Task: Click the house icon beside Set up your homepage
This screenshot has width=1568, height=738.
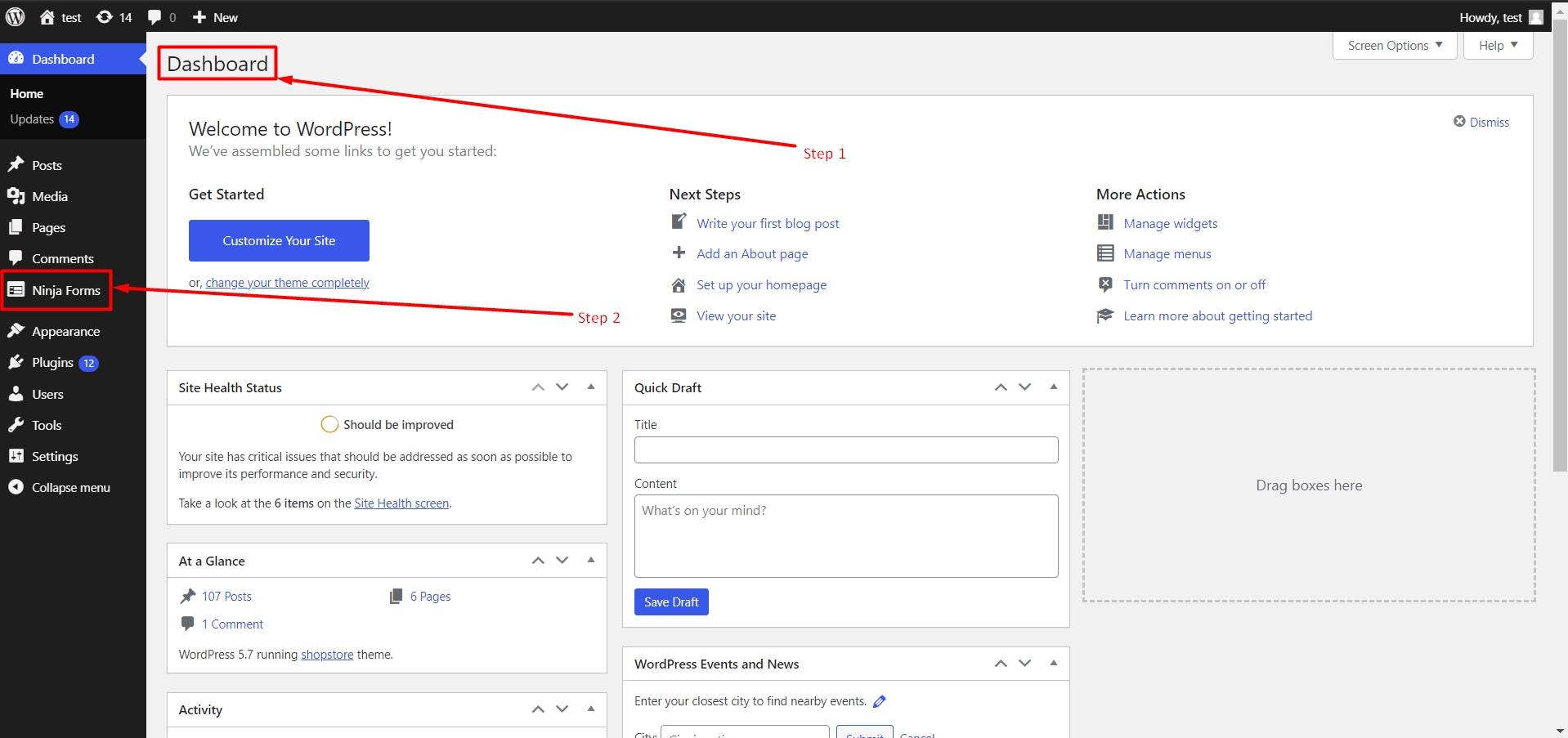Action: 679,284
